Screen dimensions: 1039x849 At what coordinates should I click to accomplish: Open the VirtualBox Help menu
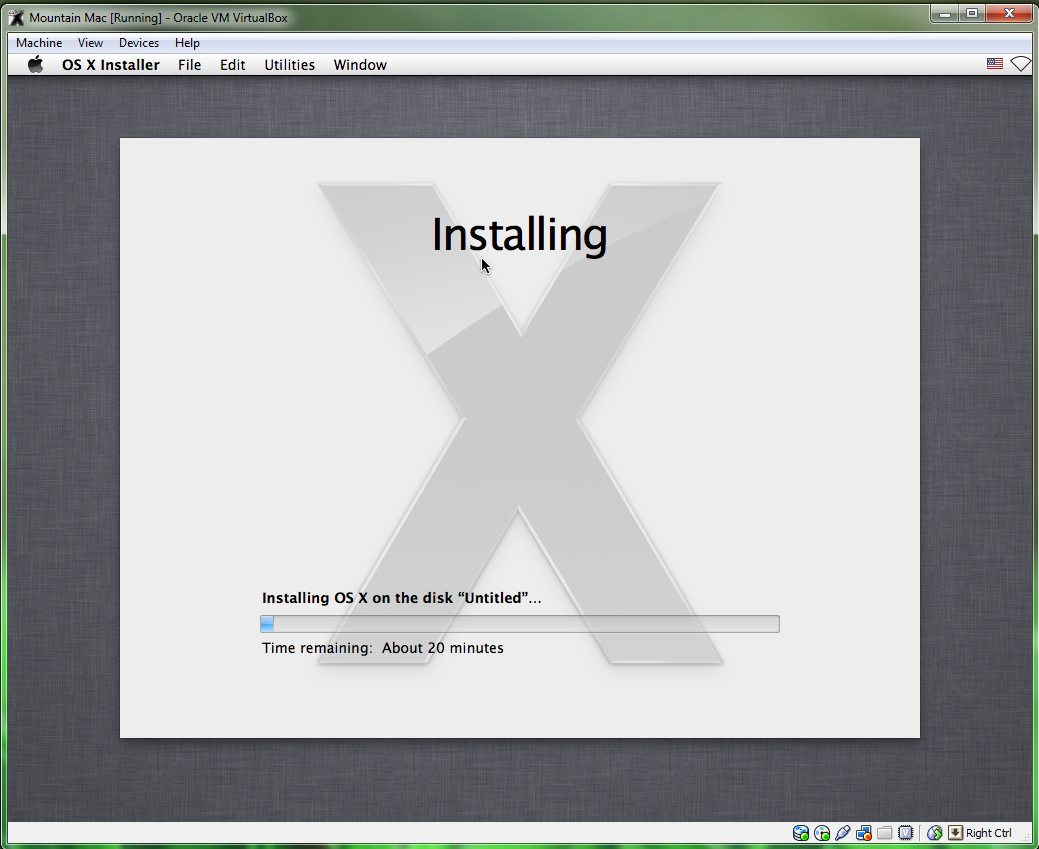pyautogui.click(x=187, y=43)
